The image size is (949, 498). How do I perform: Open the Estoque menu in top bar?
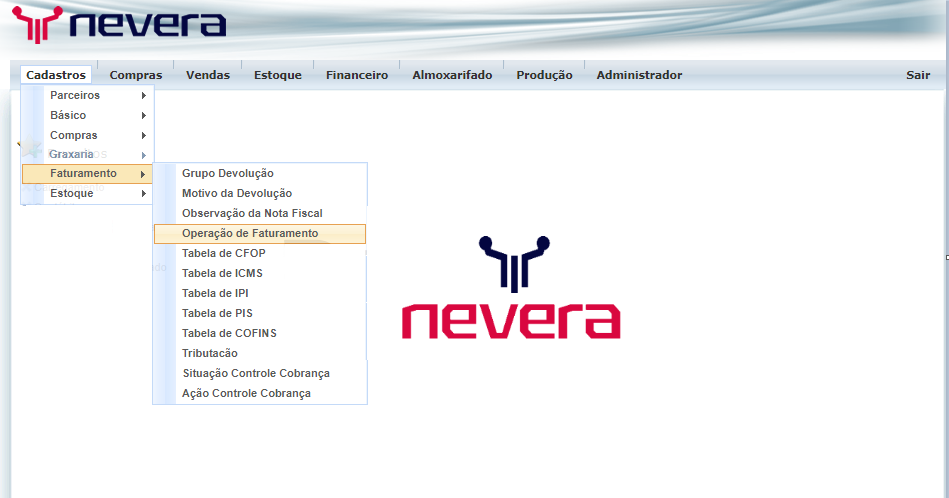pos(277,75)
